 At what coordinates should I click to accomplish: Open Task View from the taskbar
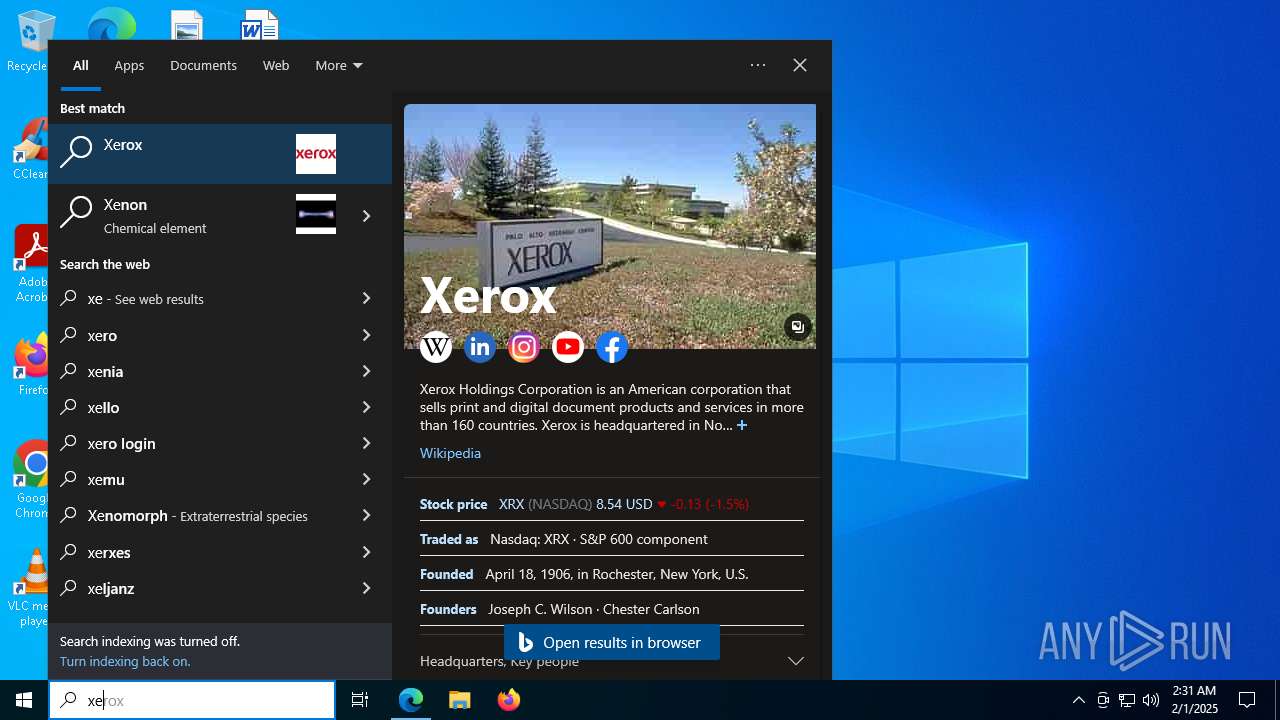click(360, 700)
